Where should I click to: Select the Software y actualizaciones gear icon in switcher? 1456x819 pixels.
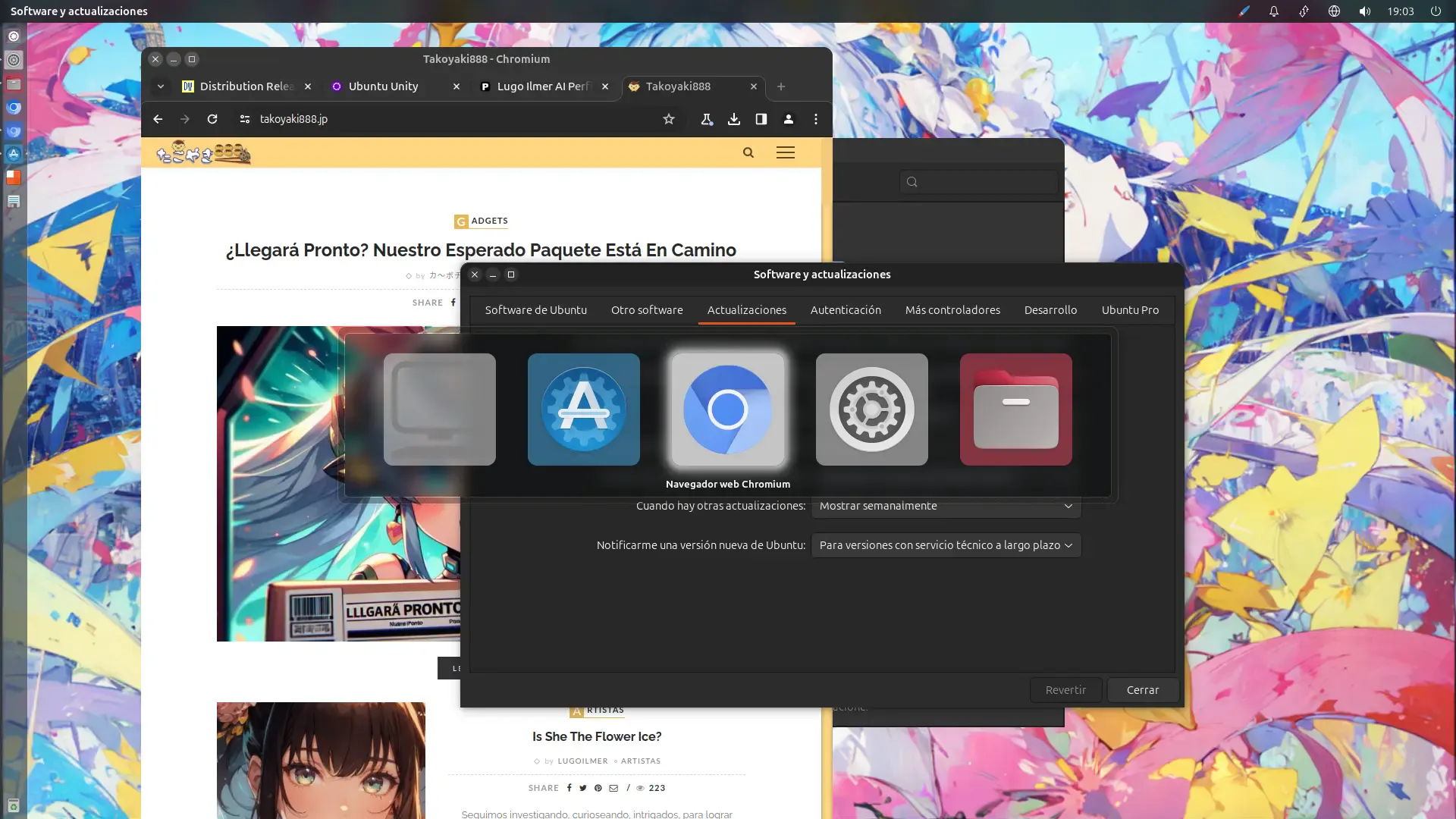pyautogui.click(x=871, y=410)
